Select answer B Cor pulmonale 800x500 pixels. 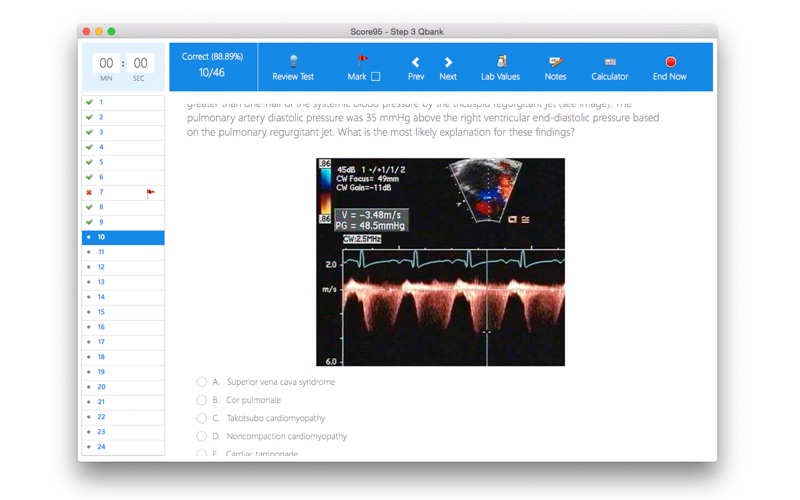coord(202,400)
